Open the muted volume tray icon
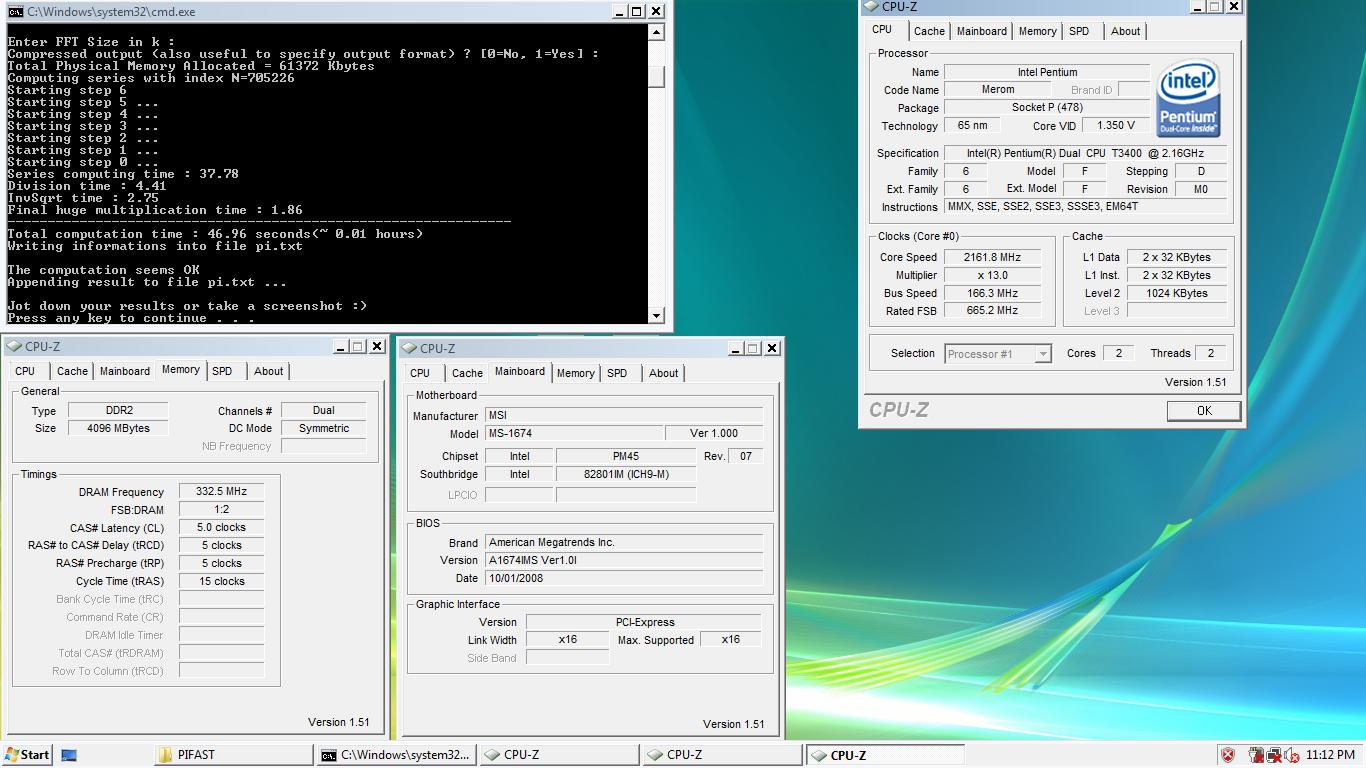Image resolution: width=1366 pixels, height=768 pixels. click(1293, 755)
